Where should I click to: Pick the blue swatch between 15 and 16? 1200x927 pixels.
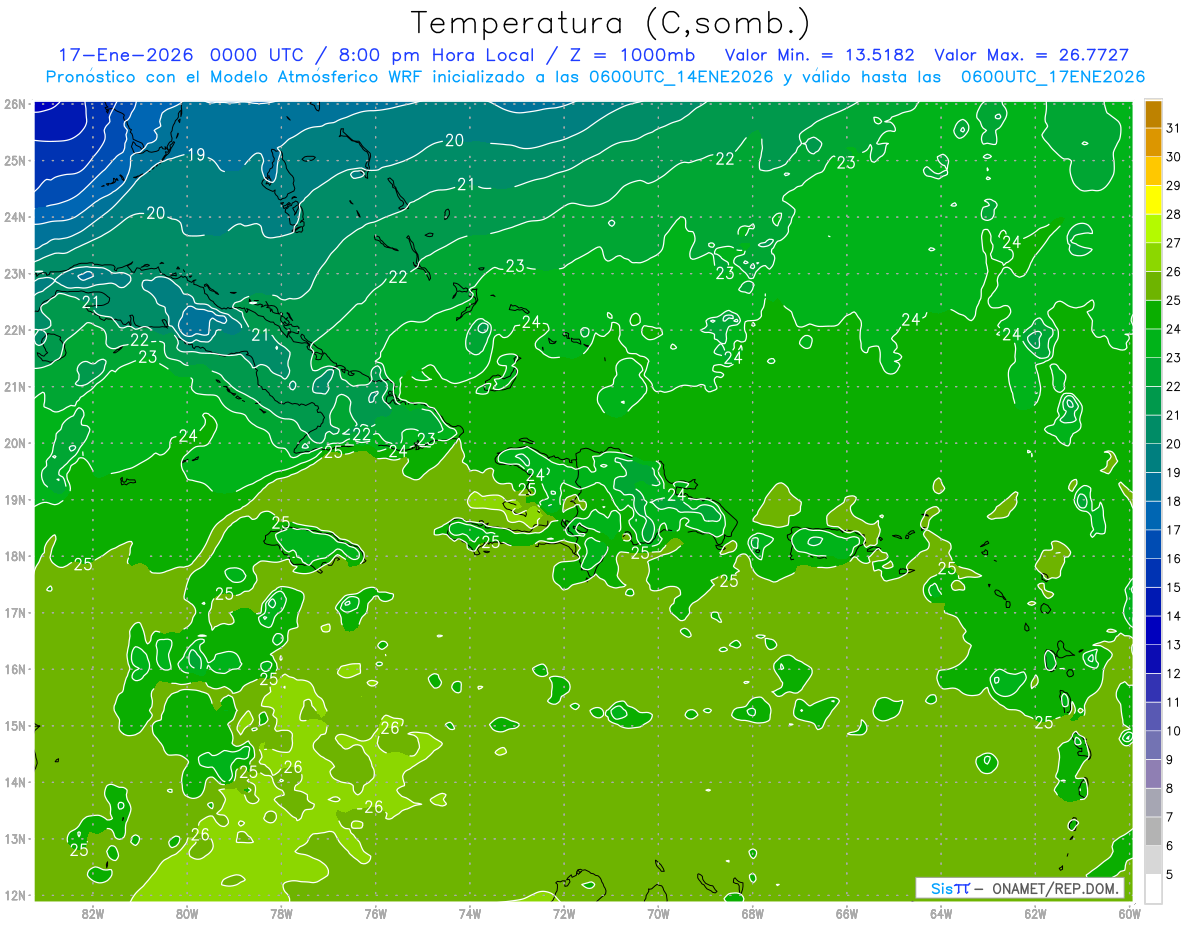[x=1153, y=573]
